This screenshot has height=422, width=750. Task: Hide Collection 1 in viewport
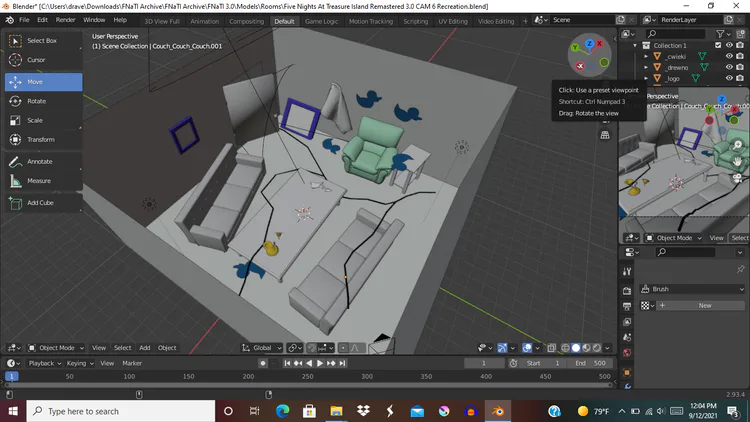tap(729, 45)
